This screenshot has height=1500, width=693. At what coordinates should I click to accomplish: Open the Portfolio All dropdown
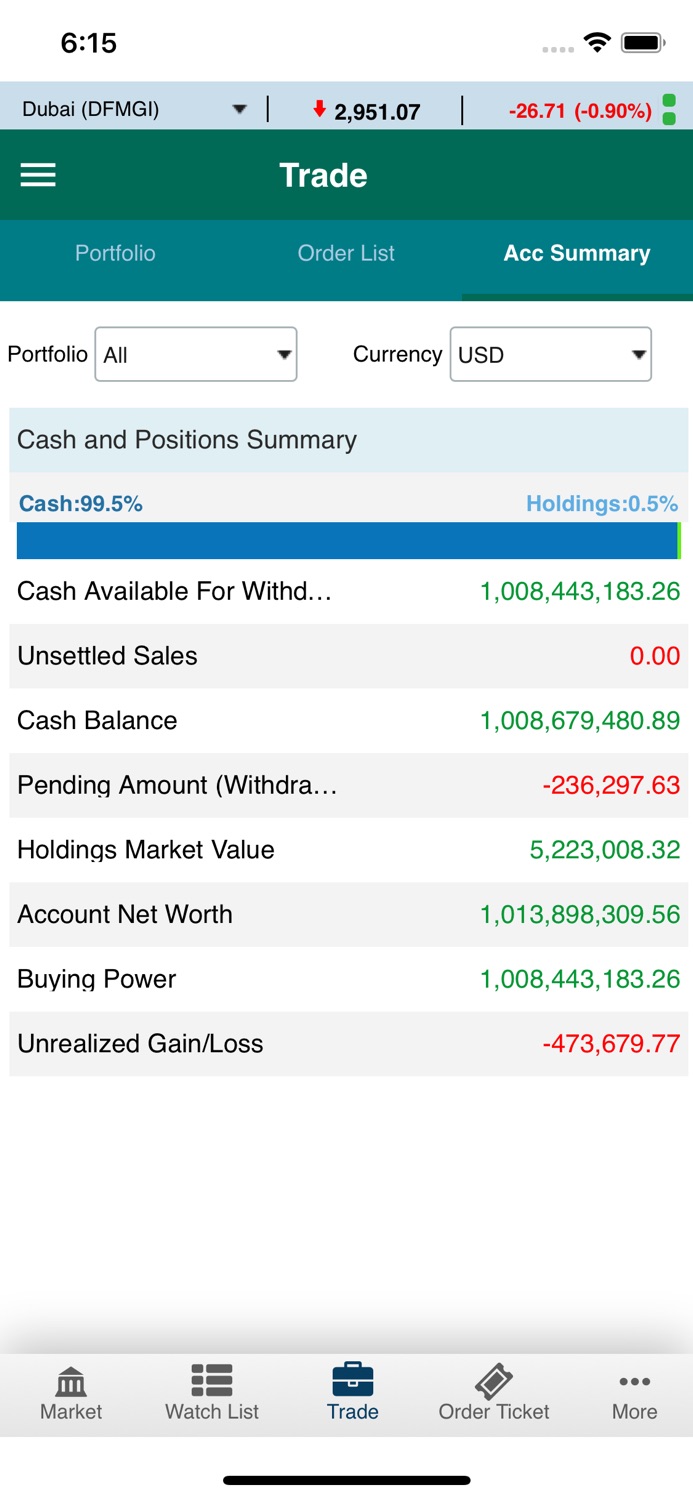[196, 354]
